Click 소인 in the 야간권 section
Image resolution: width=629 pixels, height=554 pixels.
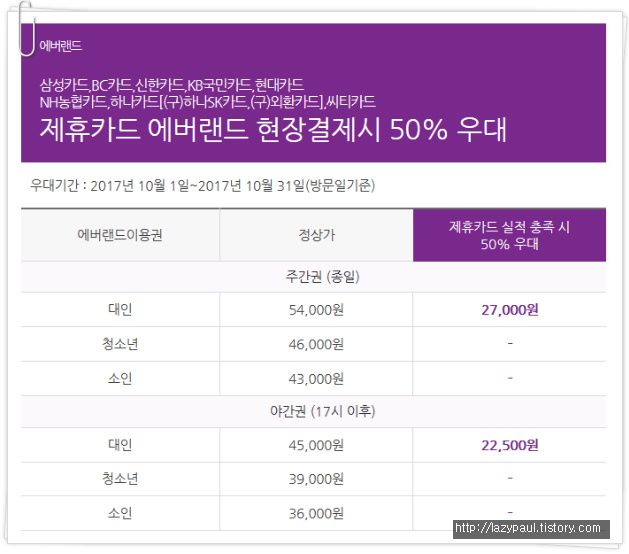coord(120,513)
